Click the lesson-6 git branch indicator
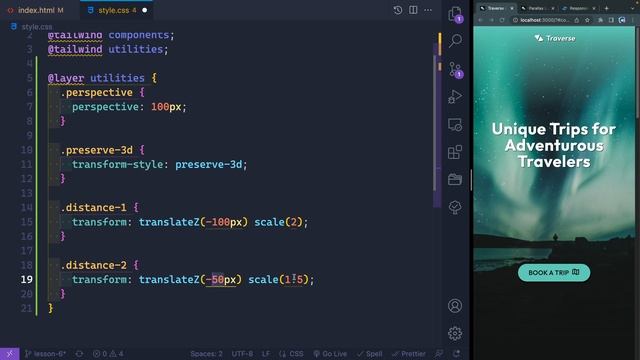The width and height of the screenshot is (640, 360). (x=45, y=354)
